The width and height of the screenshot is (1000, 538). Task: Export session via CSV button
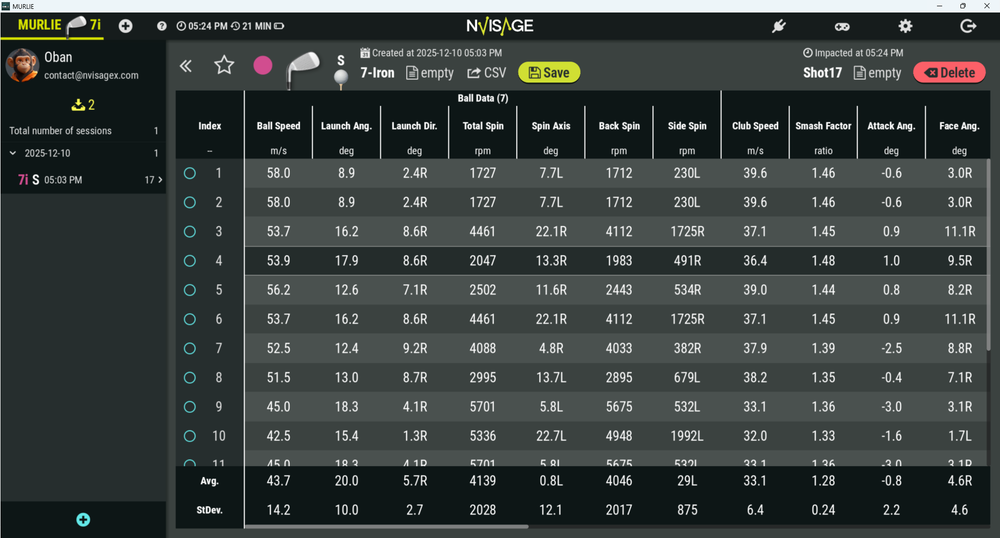click(487, 73)
